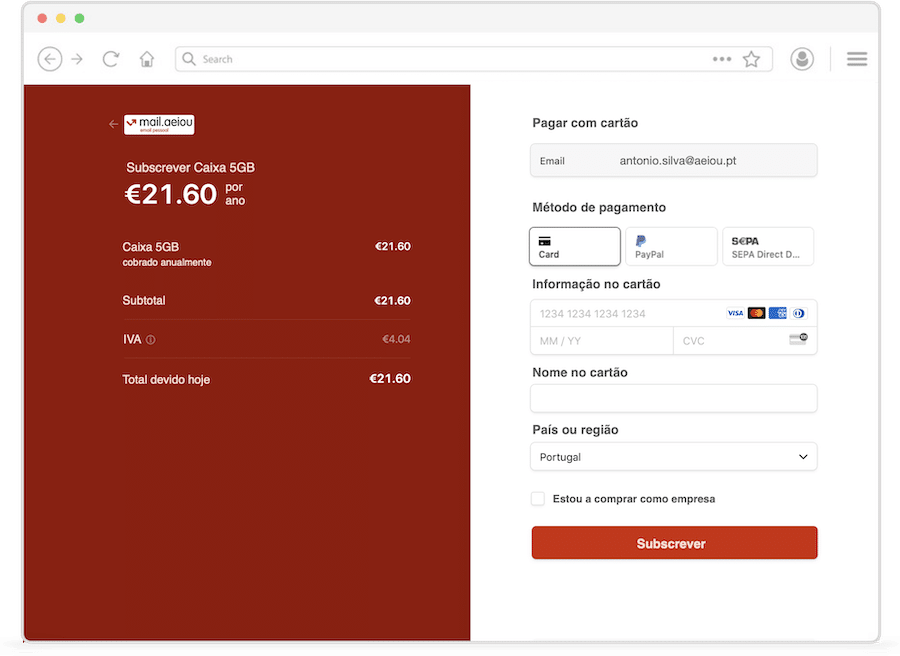This screenshot has height=656, width=900.
Task: Click the MM / YY expiry field
Action: click(601, 341)
